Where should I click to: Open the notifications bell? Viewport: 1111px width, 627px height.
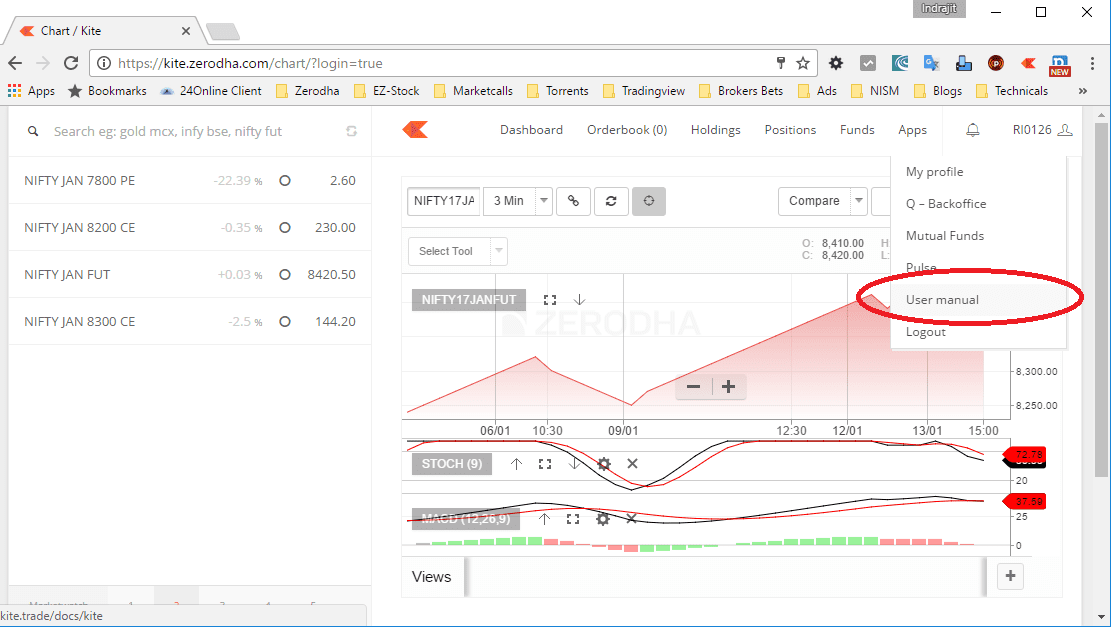tap(973, 130)
